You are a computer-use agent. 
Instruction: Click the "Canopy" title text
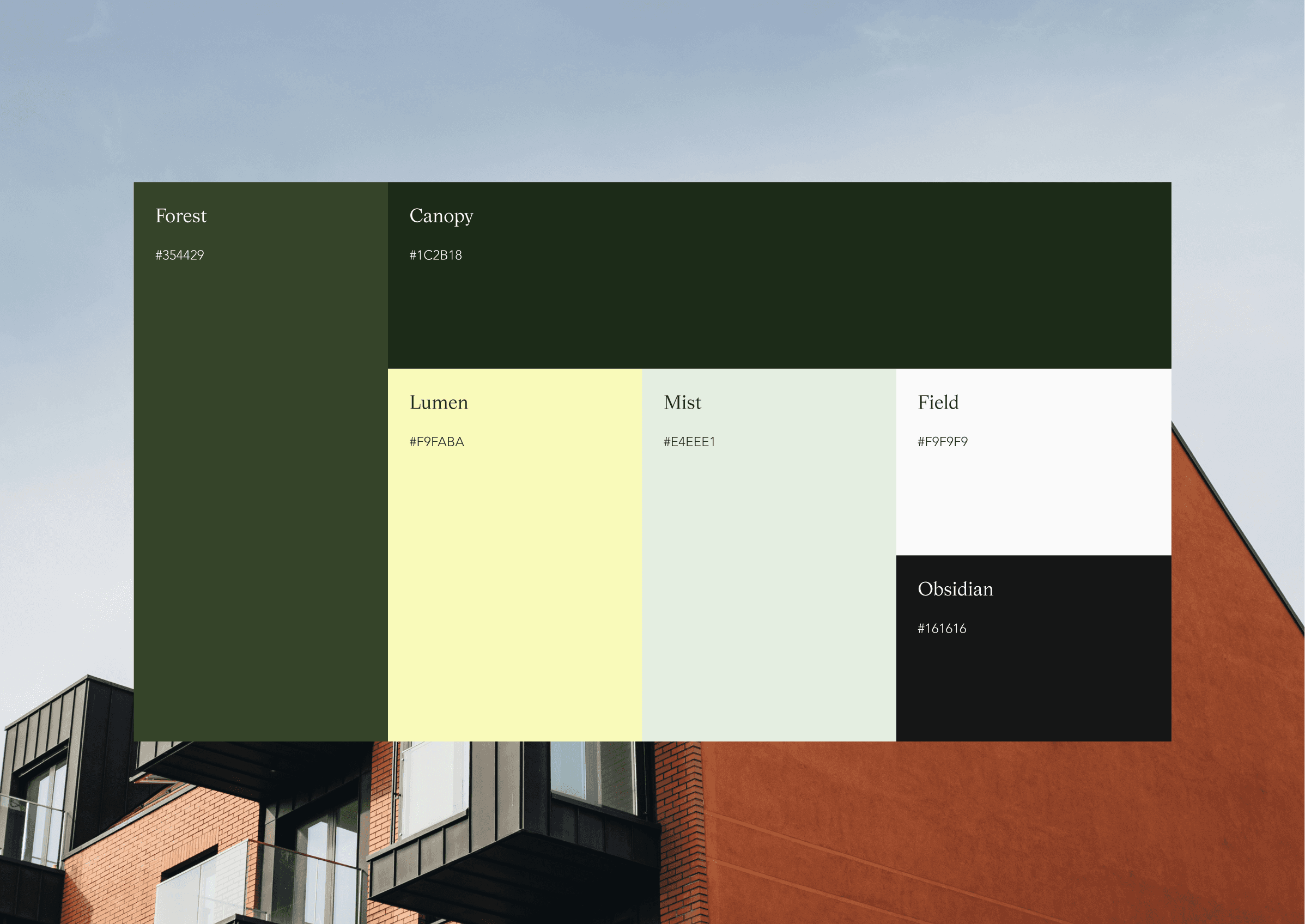[441, 216]
